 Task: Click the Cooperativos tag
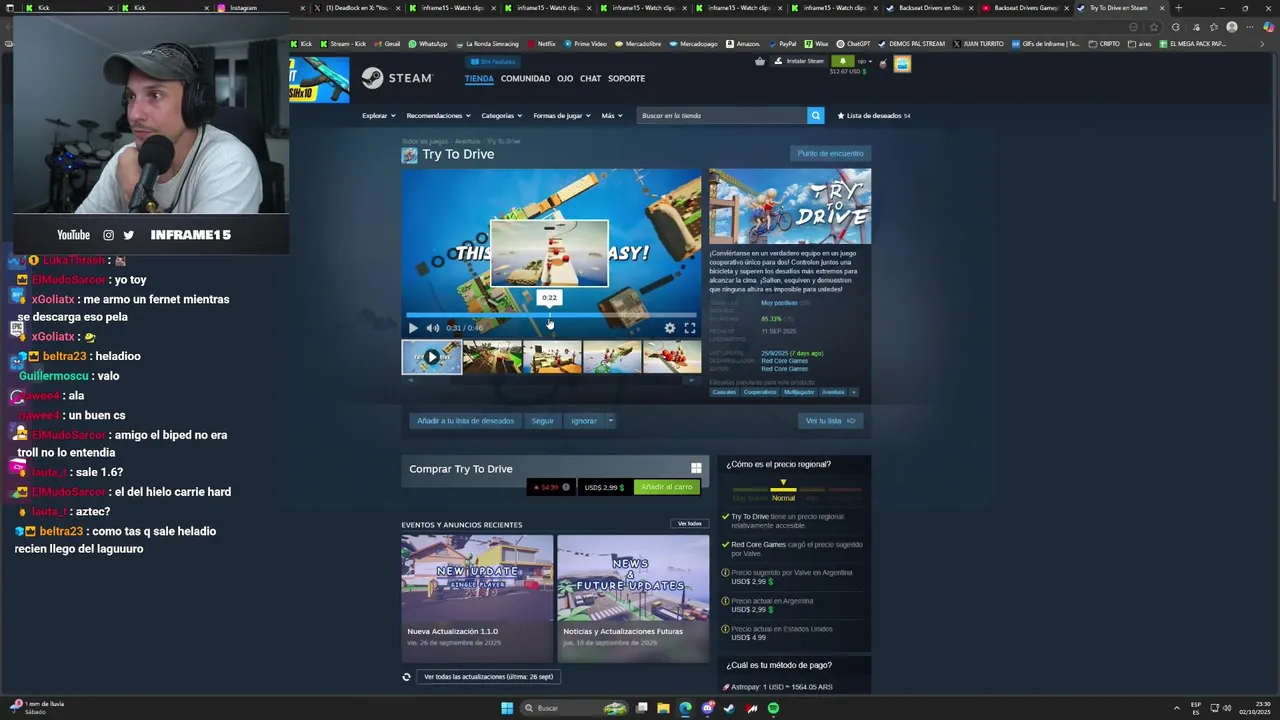(760, 392)
